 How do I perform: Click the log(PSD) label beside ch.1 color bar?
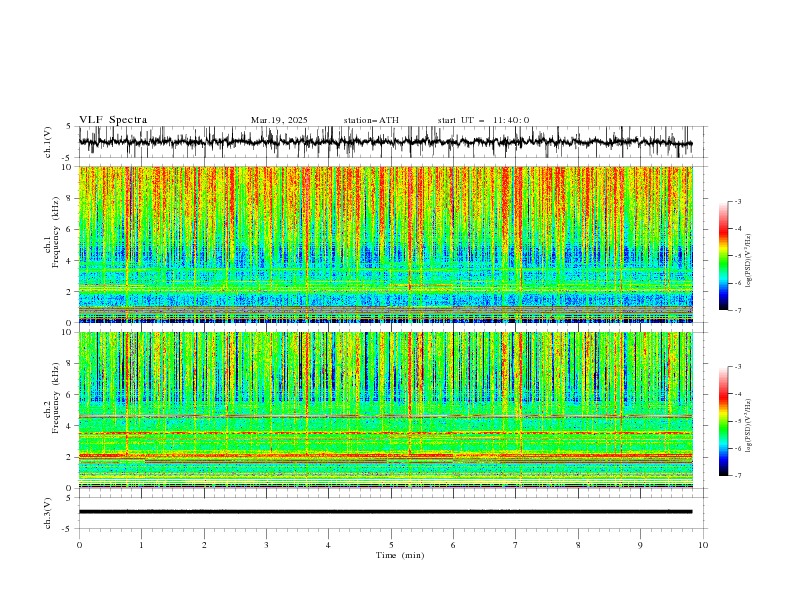749,261
